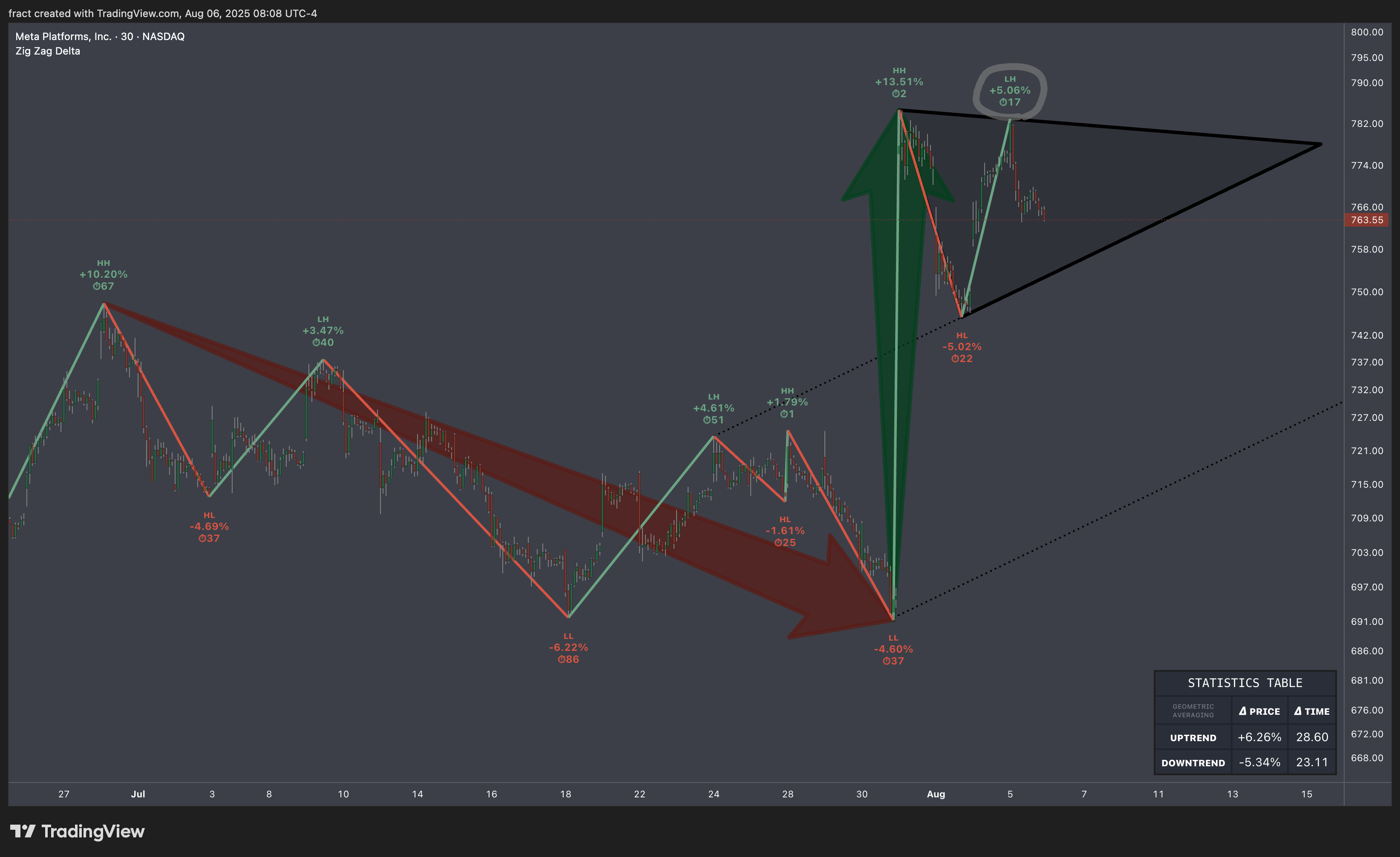Click the HH +13.51% swing label
The width and height of the screenshot is (1400, 857).
(899, 82)
